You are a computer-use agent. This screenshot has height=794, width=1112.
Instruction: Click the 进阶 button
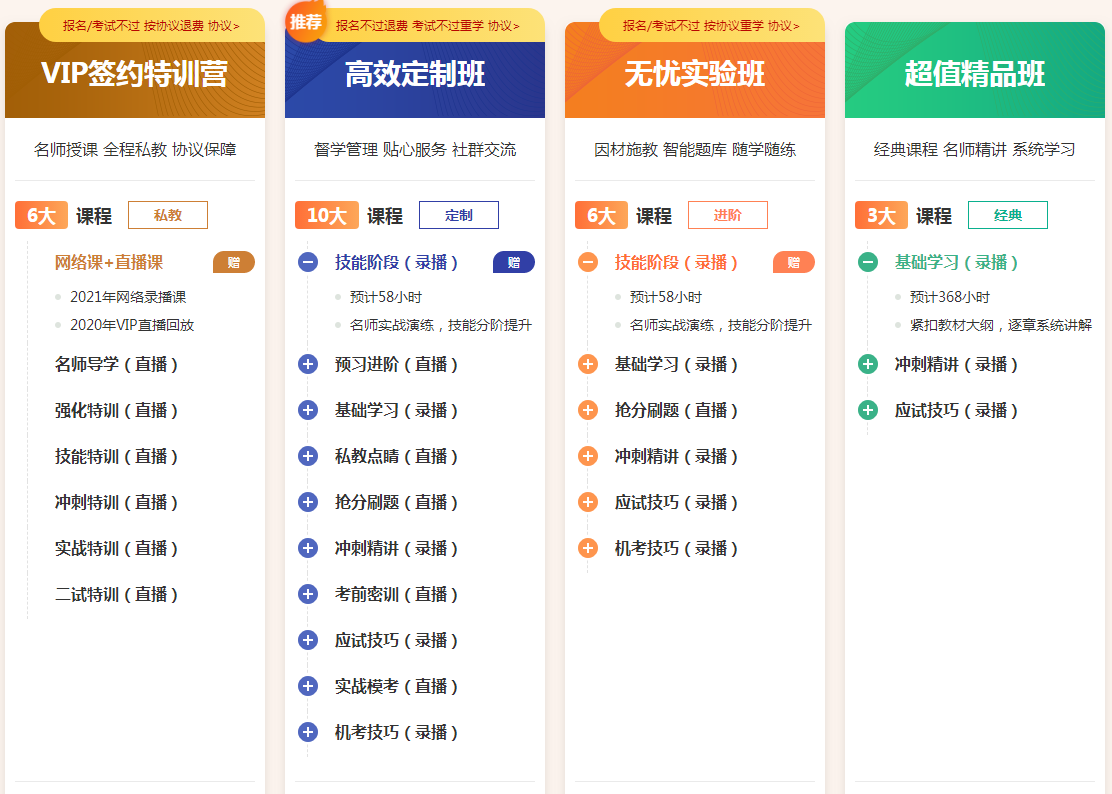727,214
